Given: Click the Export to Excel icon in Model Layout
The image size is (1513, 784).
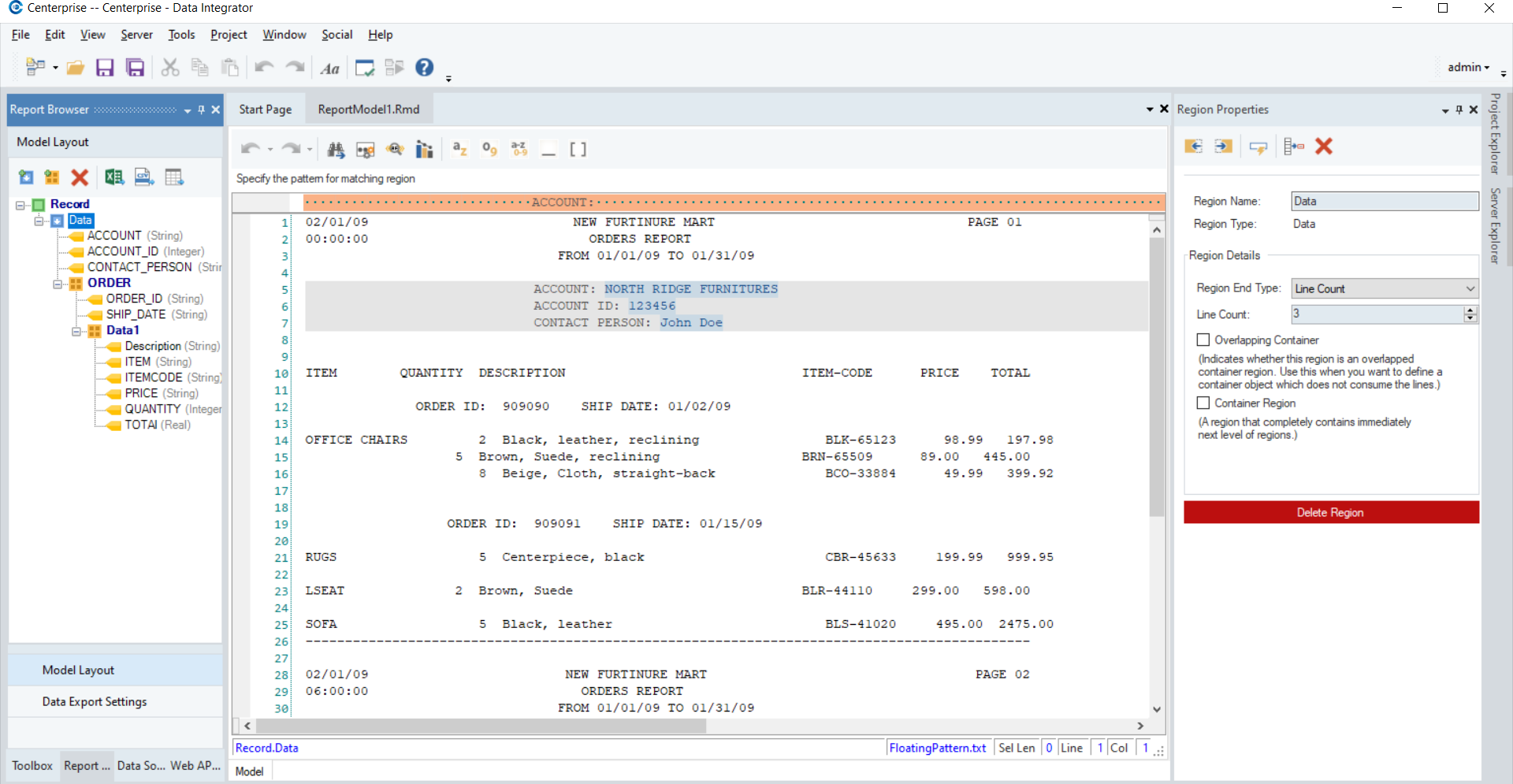Looking at the screenshot, I should tap(114, 177).
